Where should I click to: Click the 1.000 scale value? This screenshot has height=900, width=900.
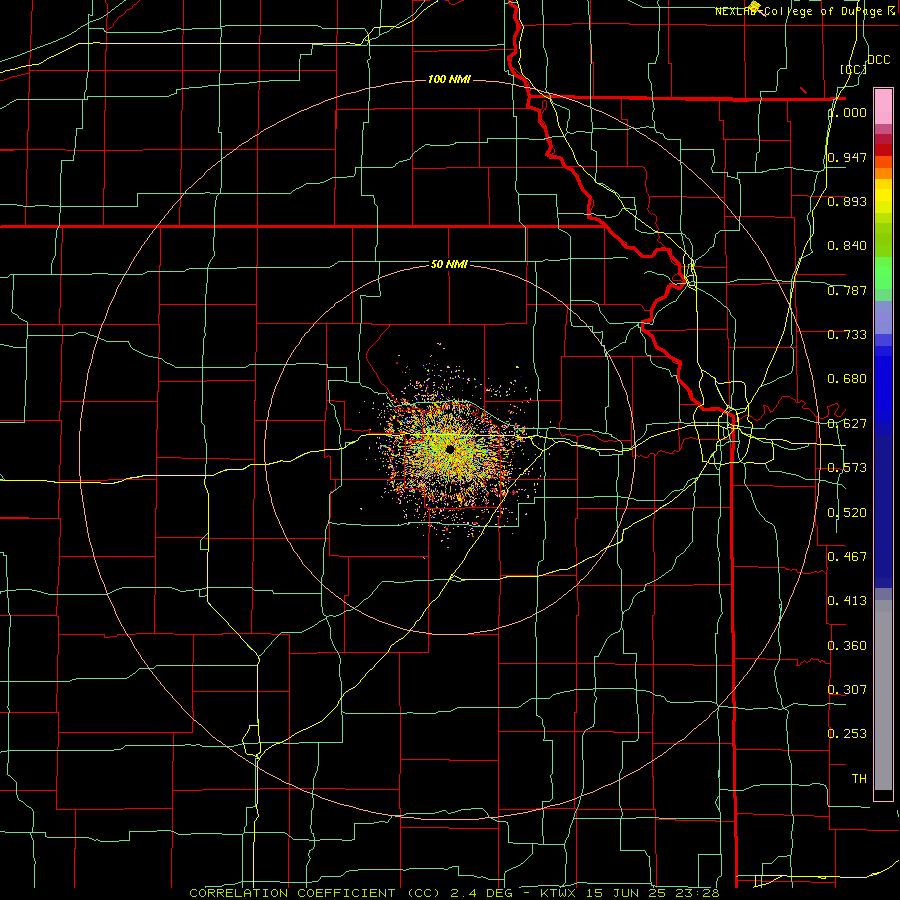point(847,113)
